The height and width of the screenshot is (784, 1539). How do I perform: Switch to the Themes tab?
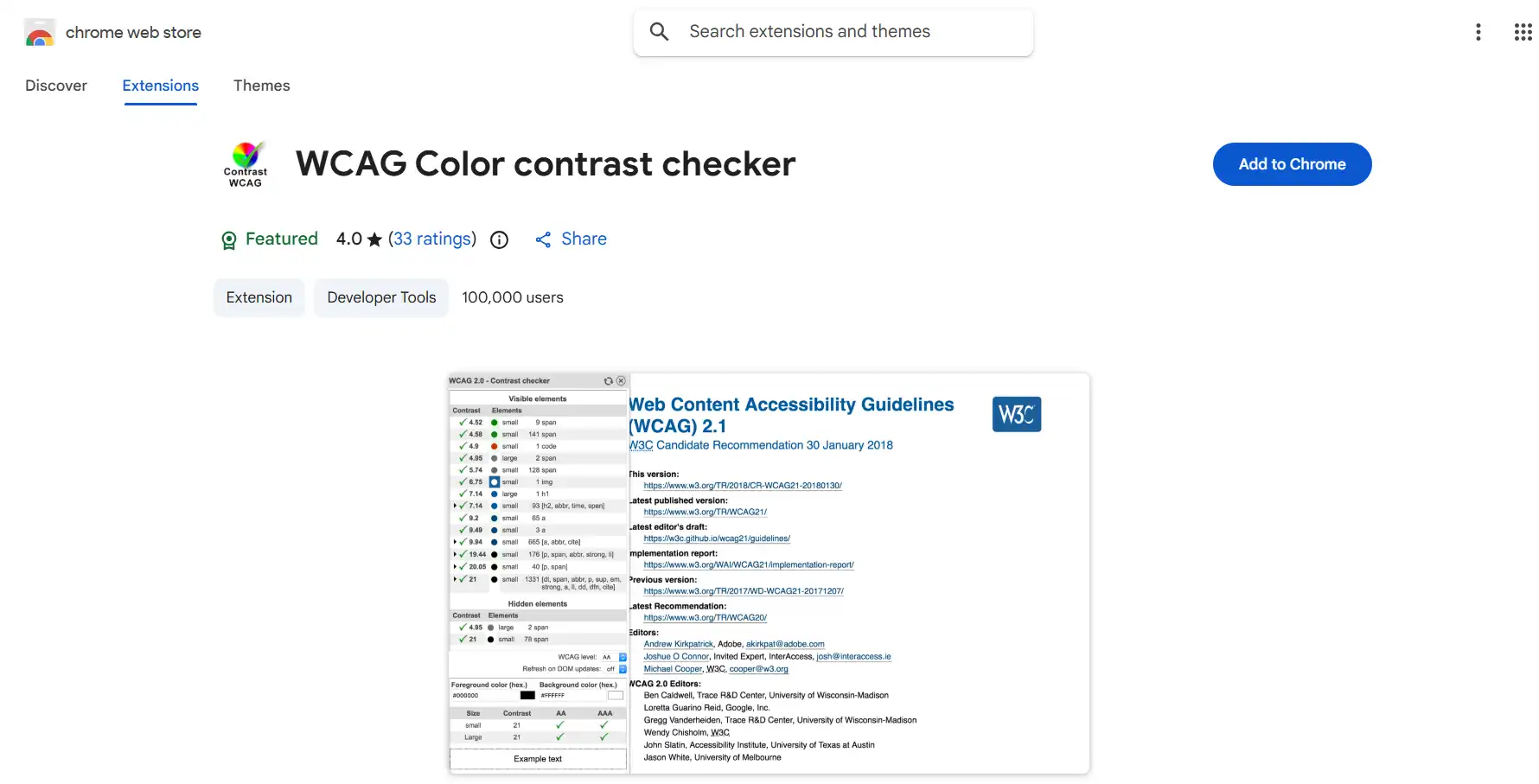pos(261,86)
